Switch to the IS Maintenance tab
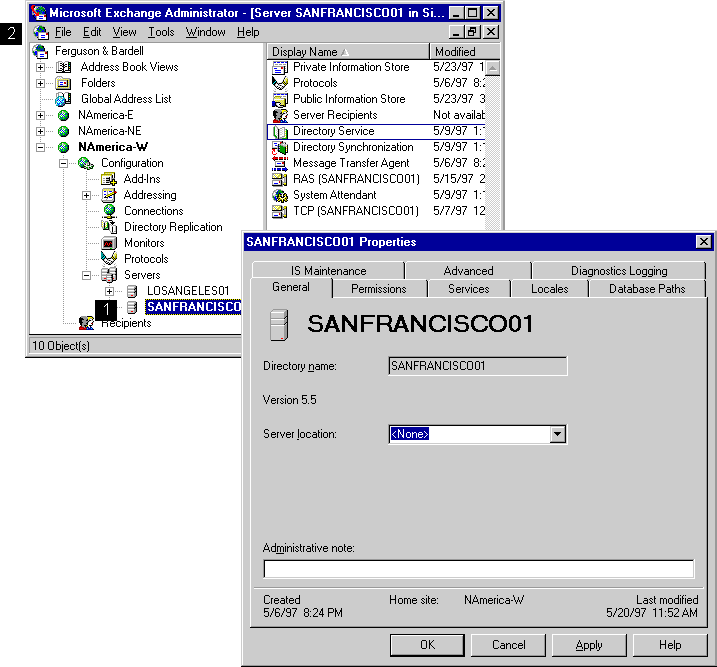The height and width of the screenshot is (667, 717). 328,271
